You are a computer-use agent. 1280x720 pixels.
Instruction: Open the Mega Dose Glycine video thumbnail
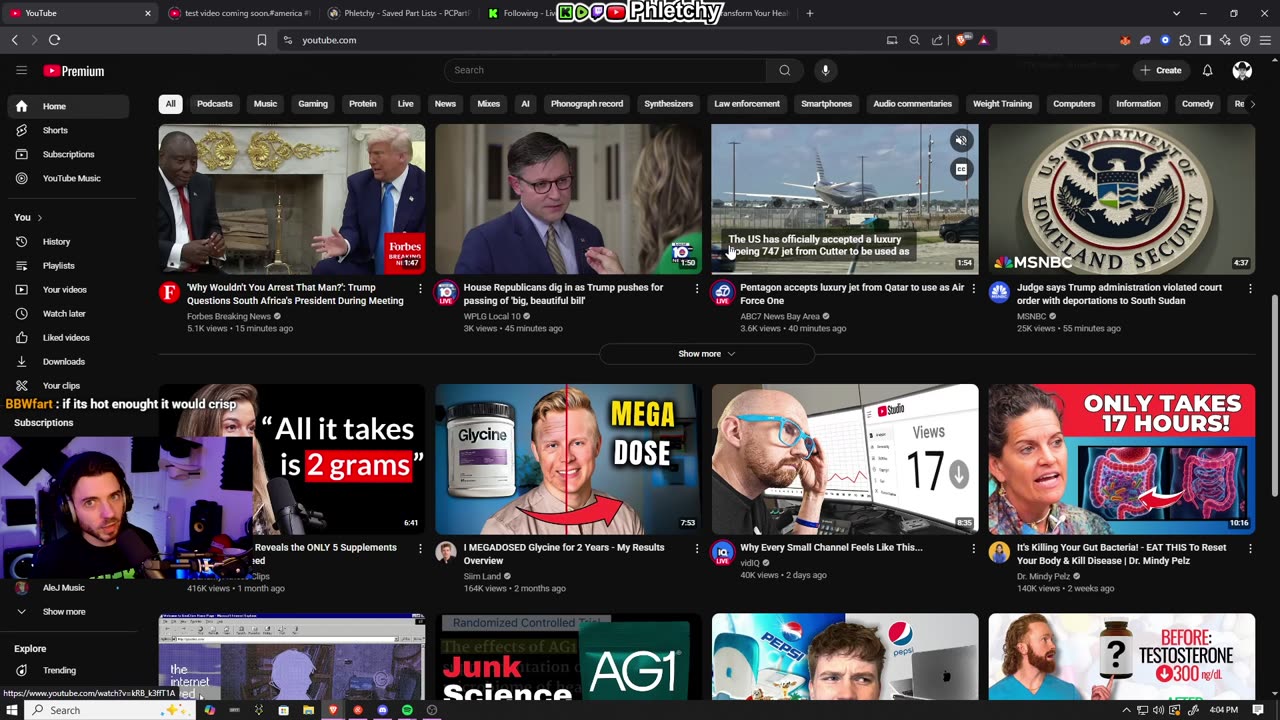click(x=568, y=459)
